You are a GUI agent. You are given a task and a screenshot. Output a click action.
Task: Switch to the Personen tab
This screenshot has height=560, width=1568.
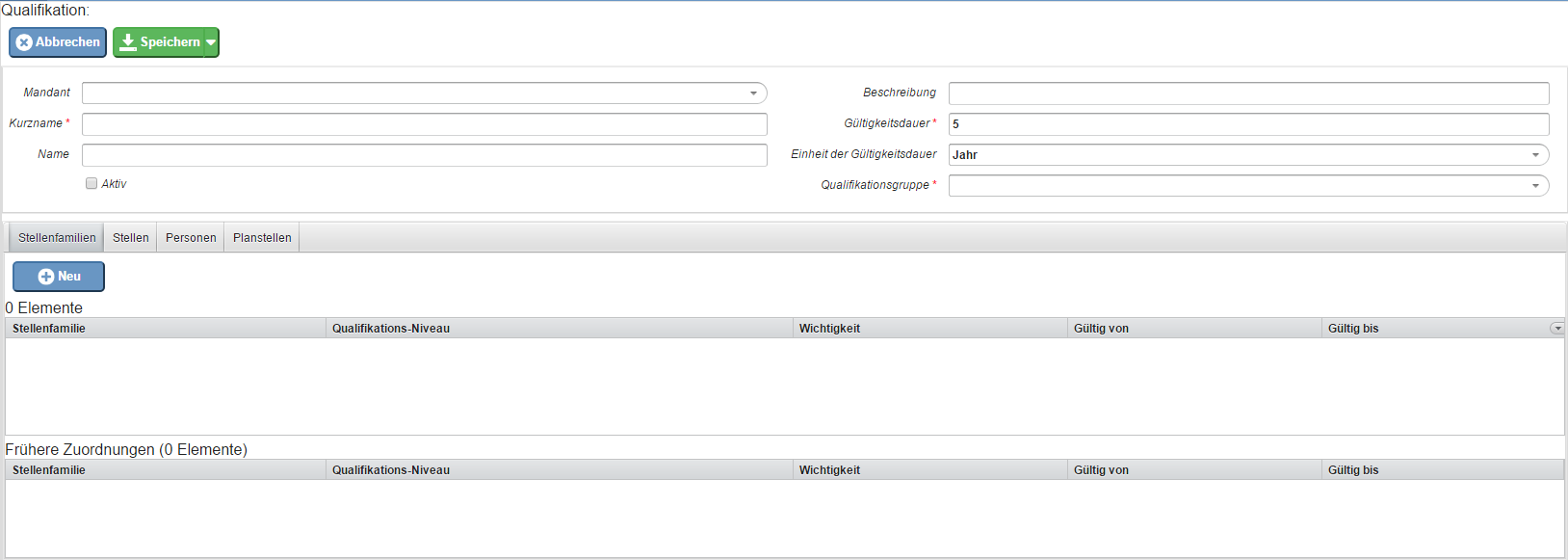191,238
